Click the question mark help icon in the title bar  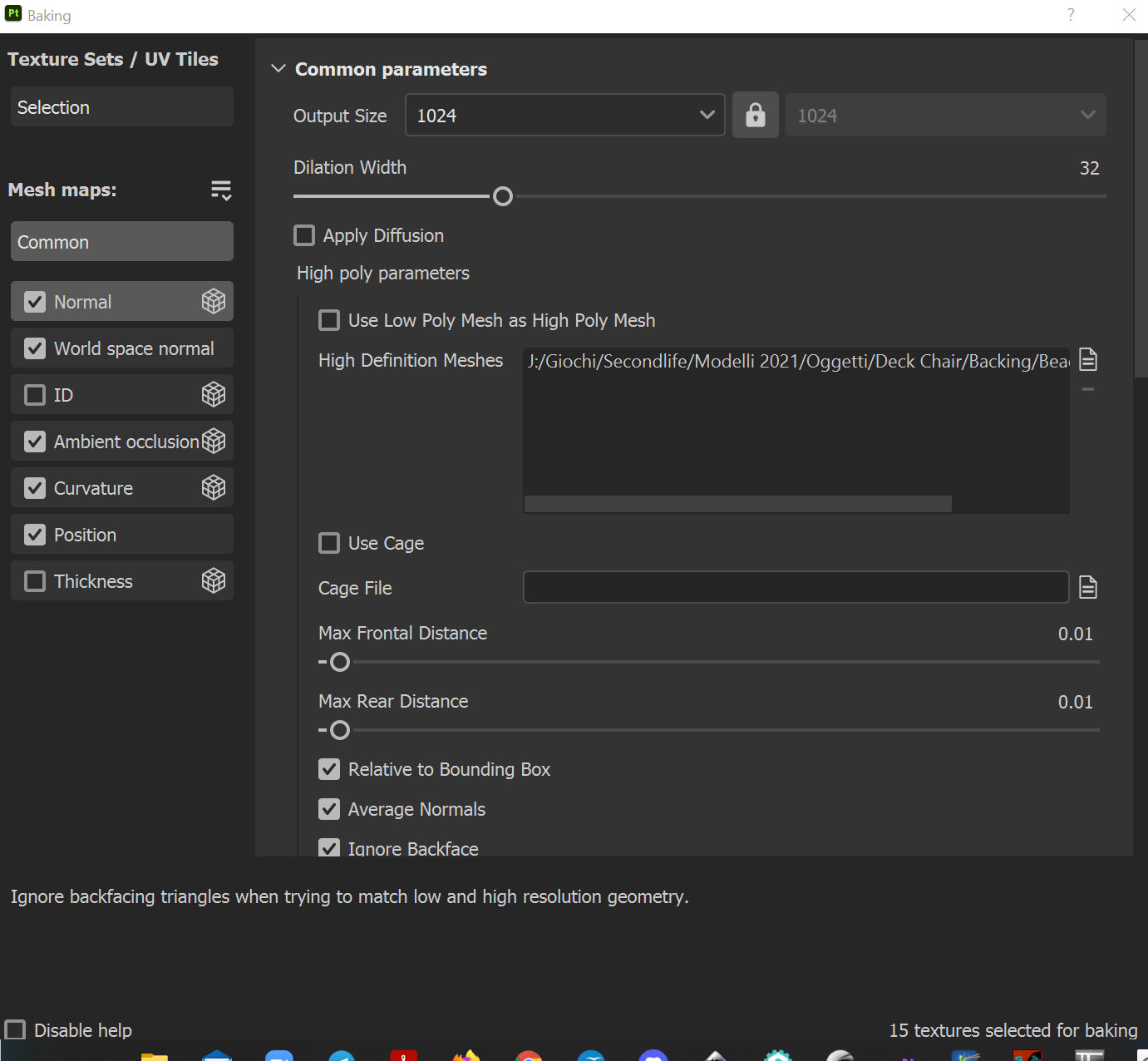pos(1071,15)
